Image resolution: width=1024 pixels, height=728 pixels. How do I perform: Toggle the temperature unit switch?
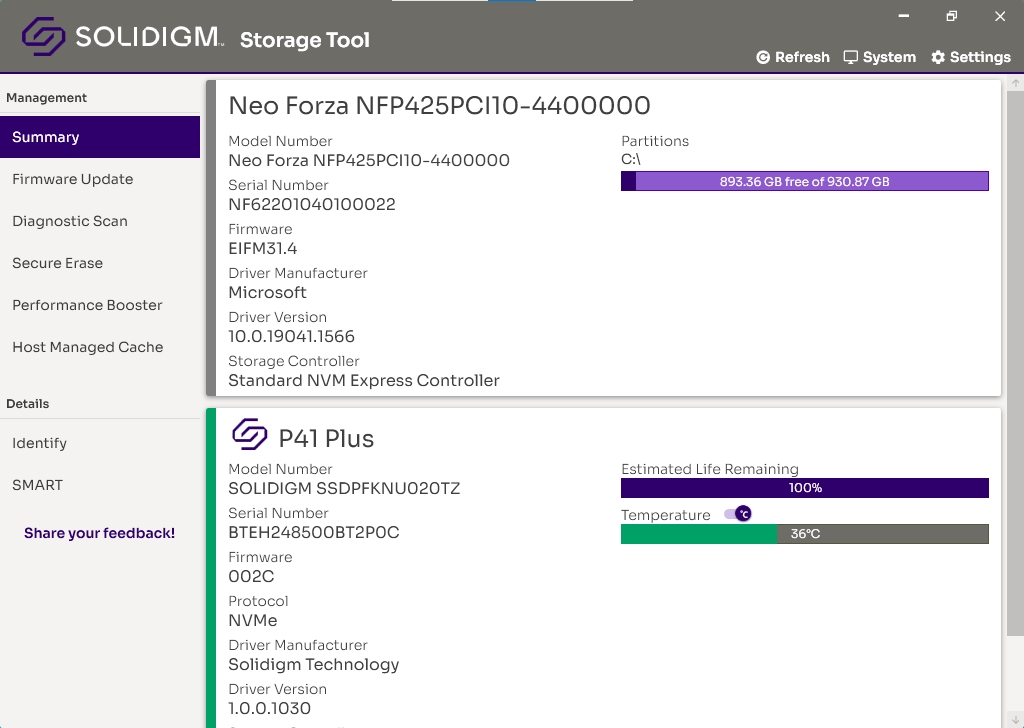(x=738, y=514)
